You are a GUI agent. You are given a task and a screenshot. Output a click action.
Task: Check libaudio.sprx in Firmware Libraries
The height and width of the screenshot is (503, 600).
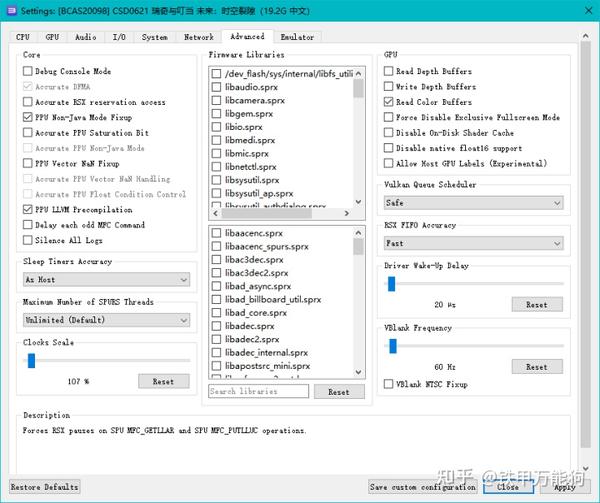point(217,87)
